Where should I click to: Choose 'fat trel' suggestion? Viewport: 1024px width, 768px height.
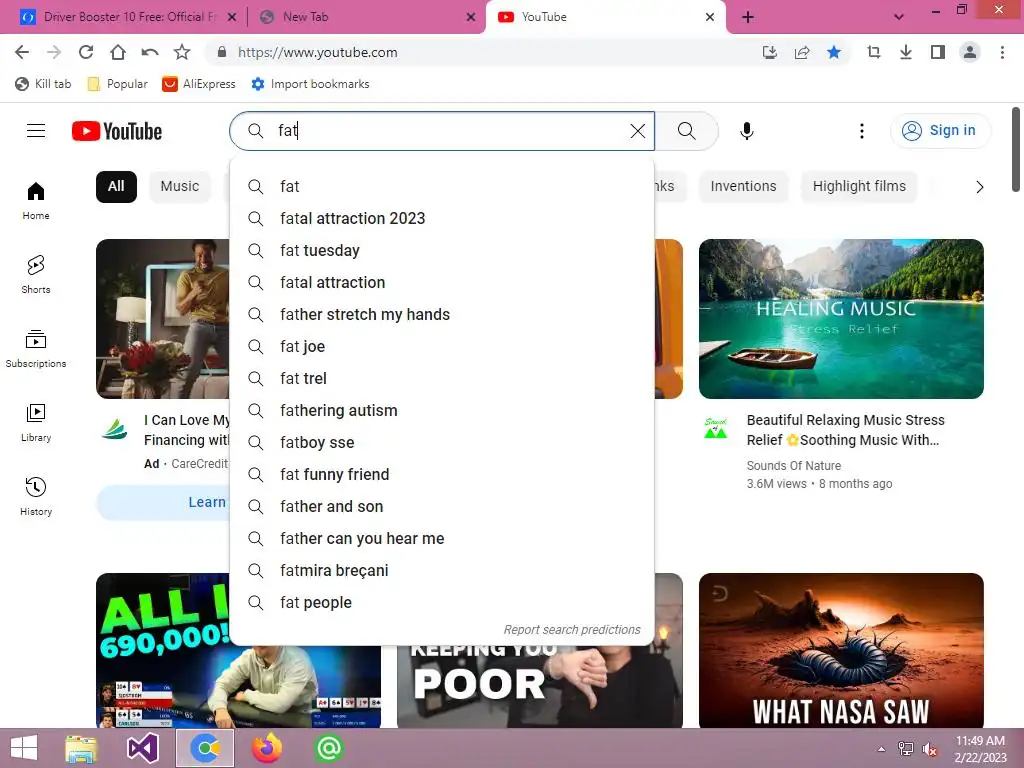click(x=442, y=379)
